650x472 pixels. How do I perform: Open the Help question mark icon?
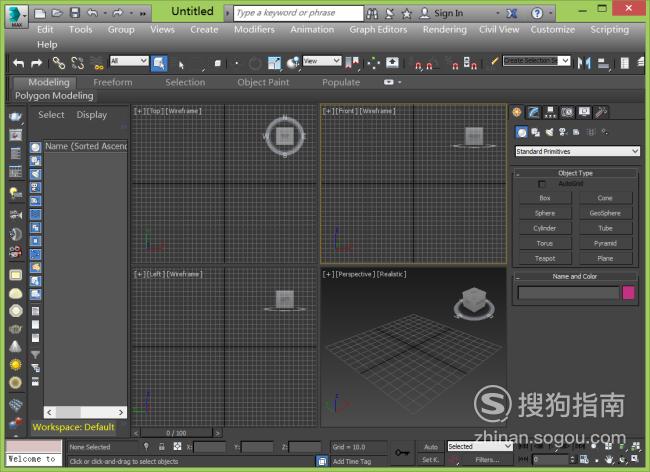(x=537, y=13)
